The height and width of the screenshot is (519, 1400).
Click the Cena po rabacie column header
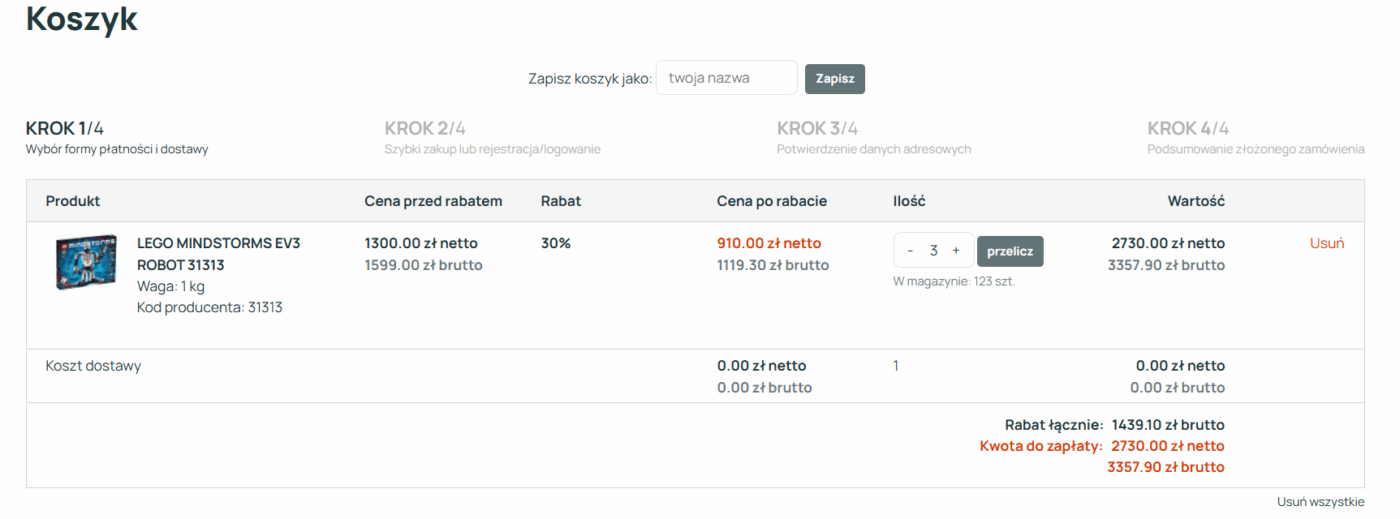[x=772, y=201]
